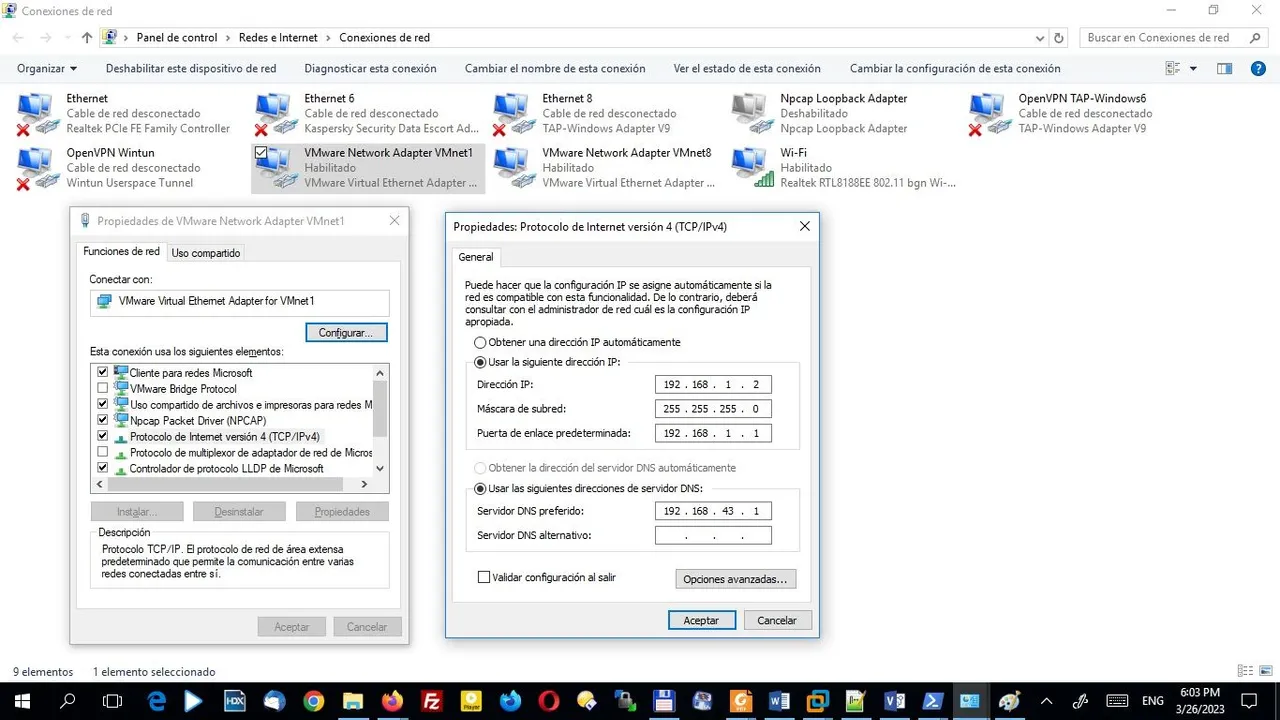Open the Windows Start menu
Viewport: 1280px width, 720px height.
pos(21,701)
